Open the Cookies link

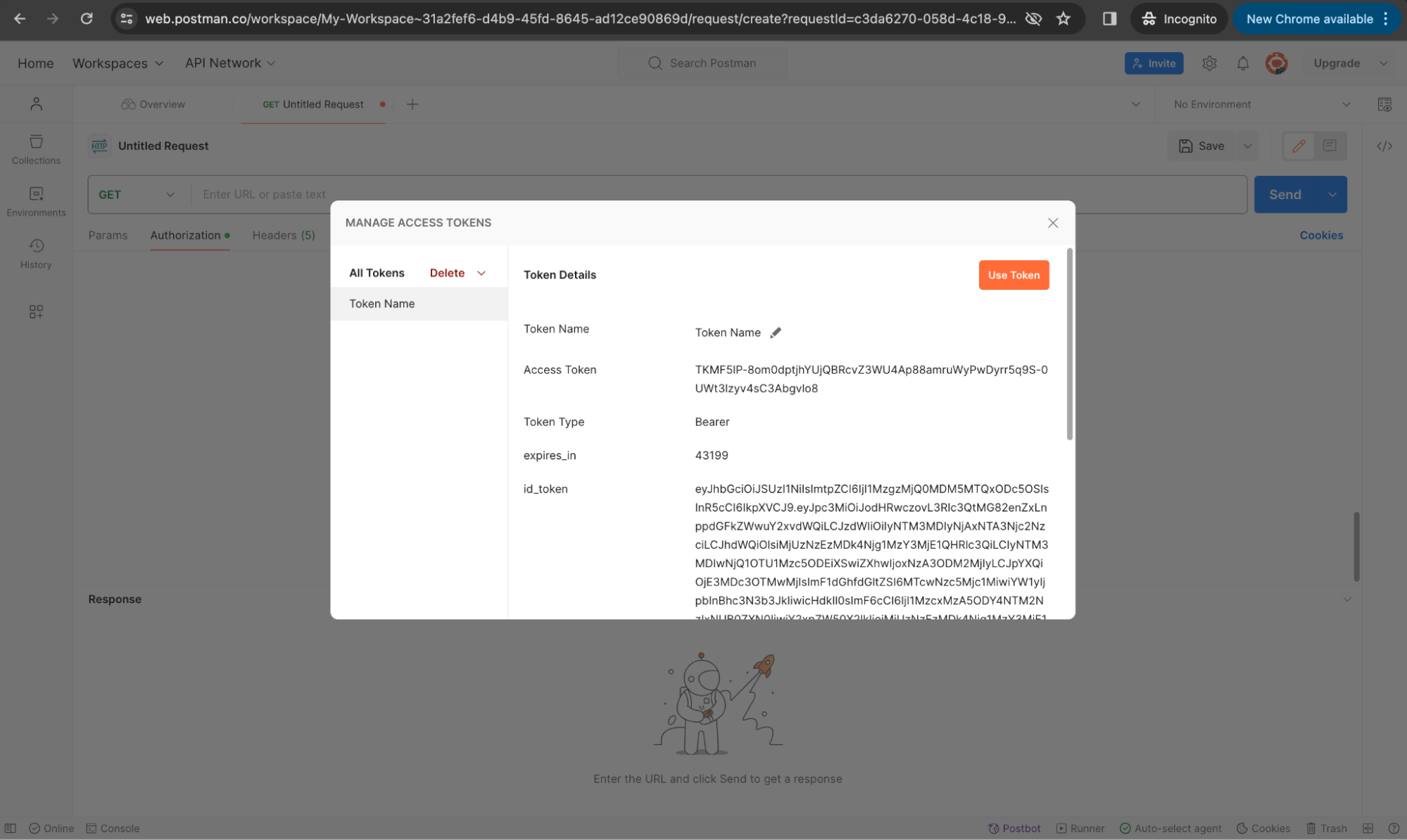pyautogui.click(x=1320, y=235)
